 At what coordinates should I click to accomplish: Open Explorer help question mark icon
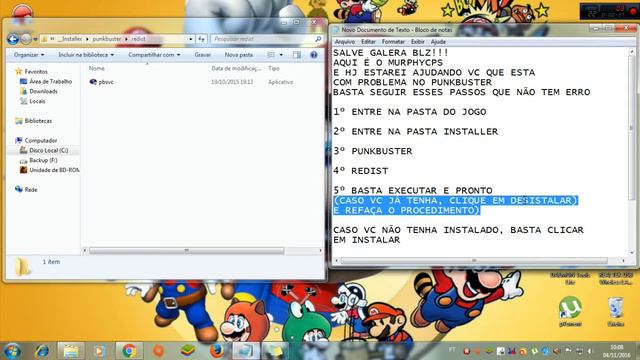313,55
